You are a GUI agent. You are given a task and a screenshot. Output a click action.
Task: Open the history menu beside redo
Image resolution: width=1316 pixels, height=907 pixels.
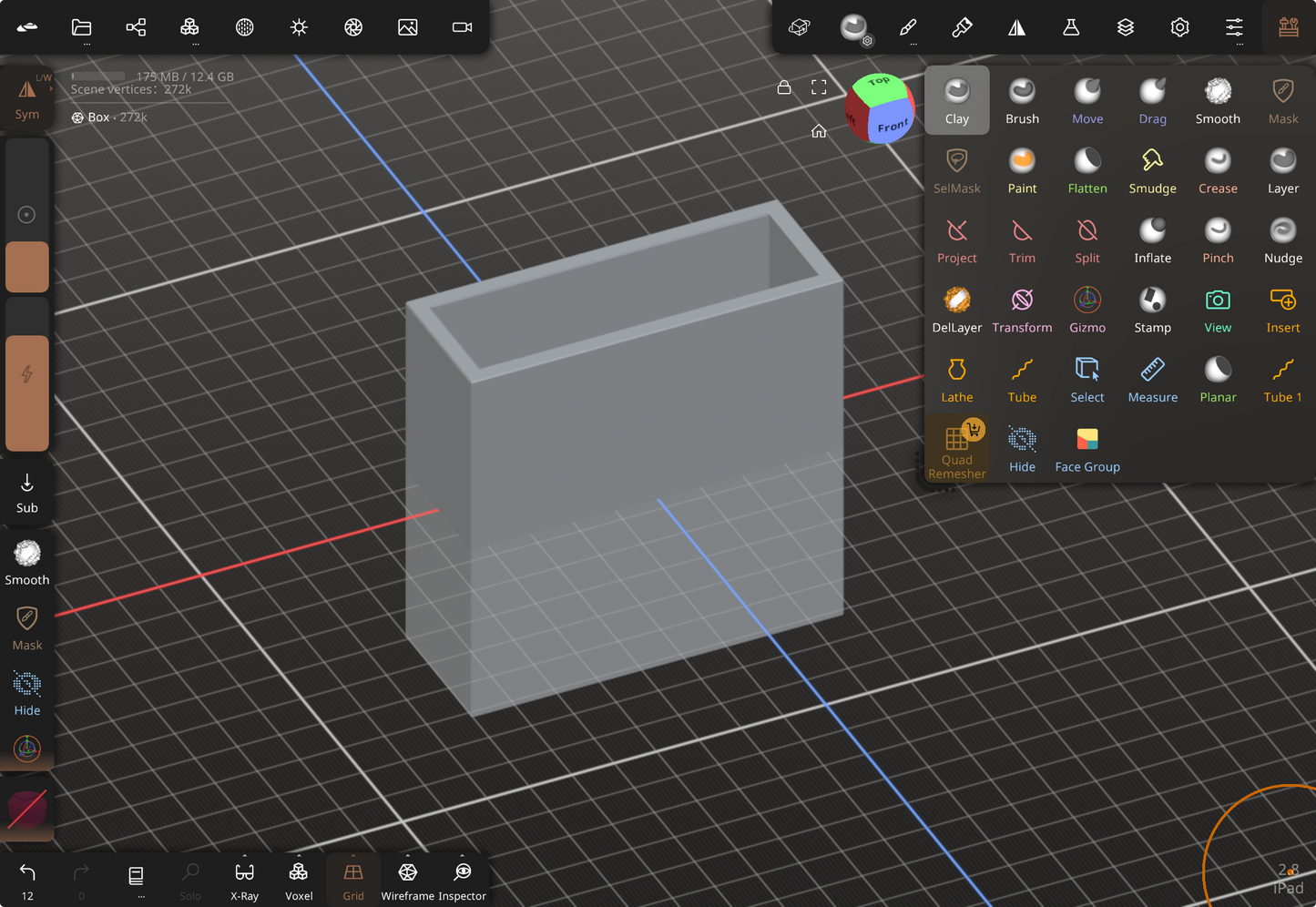coord(136,879)
